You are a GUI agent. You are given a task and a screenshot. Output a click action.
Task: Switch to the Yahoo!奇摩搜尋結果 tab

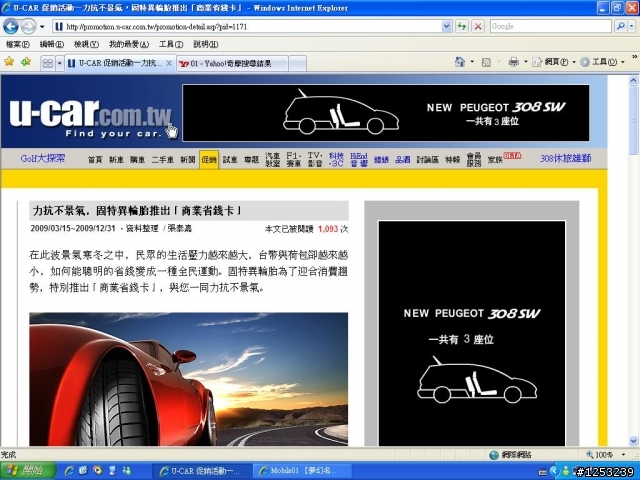(x=232, y=63)
